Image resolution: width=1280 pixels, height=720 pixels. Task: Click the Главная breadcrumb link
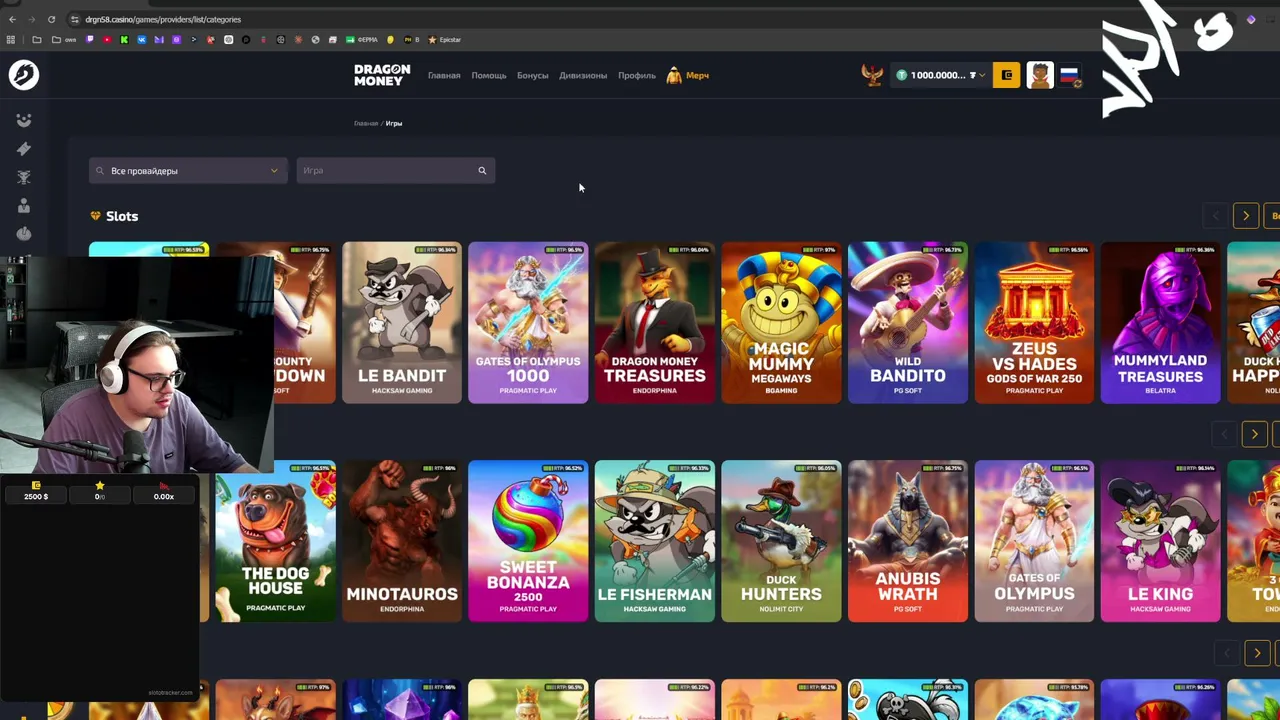366,123
